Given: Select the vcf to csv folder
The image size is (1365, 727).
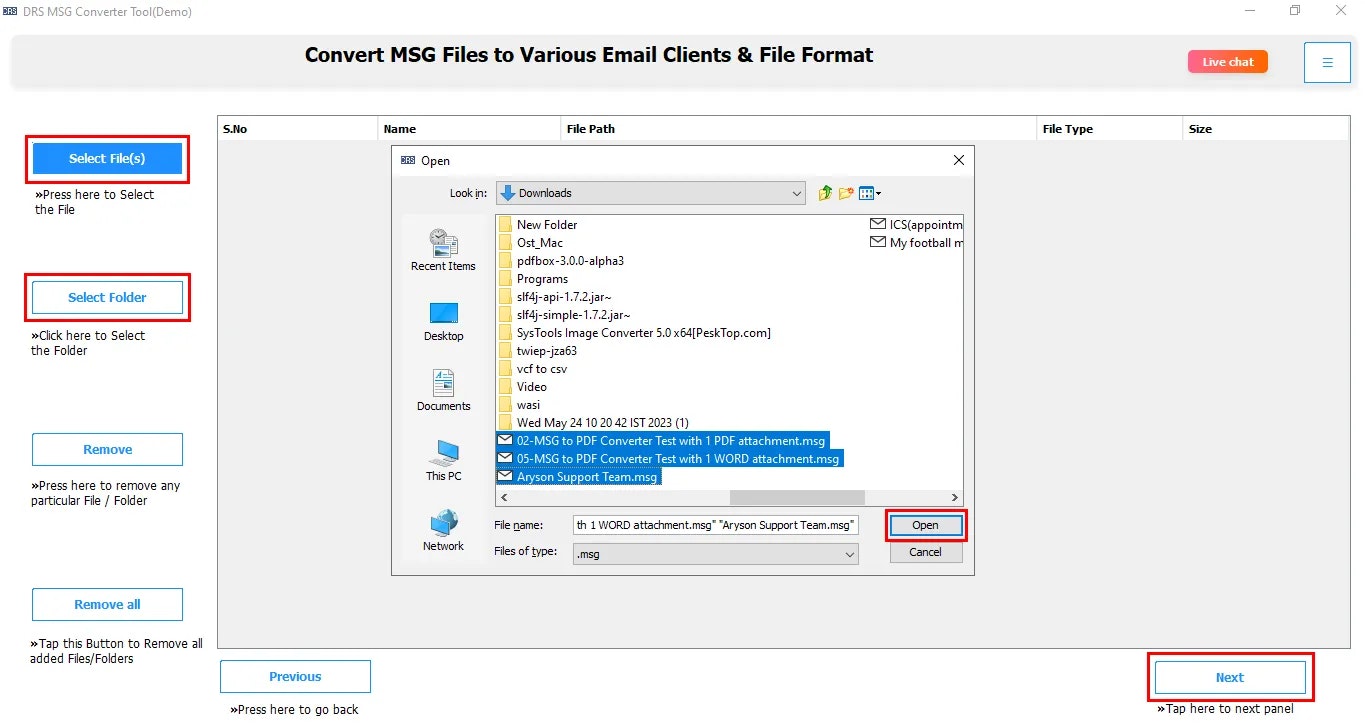Looking at the screenshot, I should click(x=533, y=369).
